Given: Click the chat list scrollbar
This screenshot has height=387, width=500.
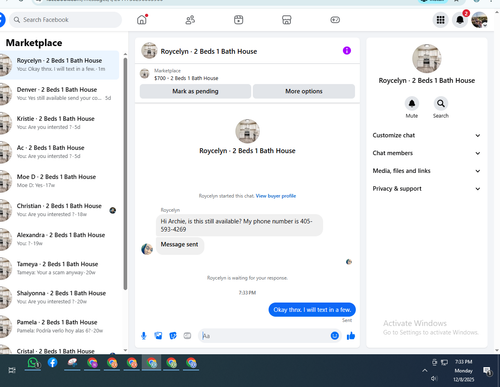Looking at the screenshot, I should tap(125, 173).
